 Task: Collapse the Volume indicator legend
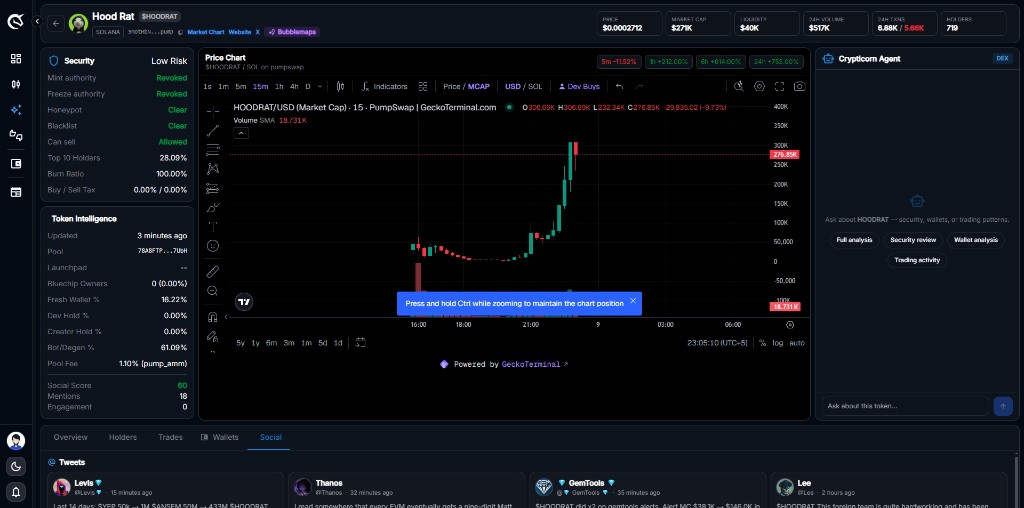pos(240,133)
